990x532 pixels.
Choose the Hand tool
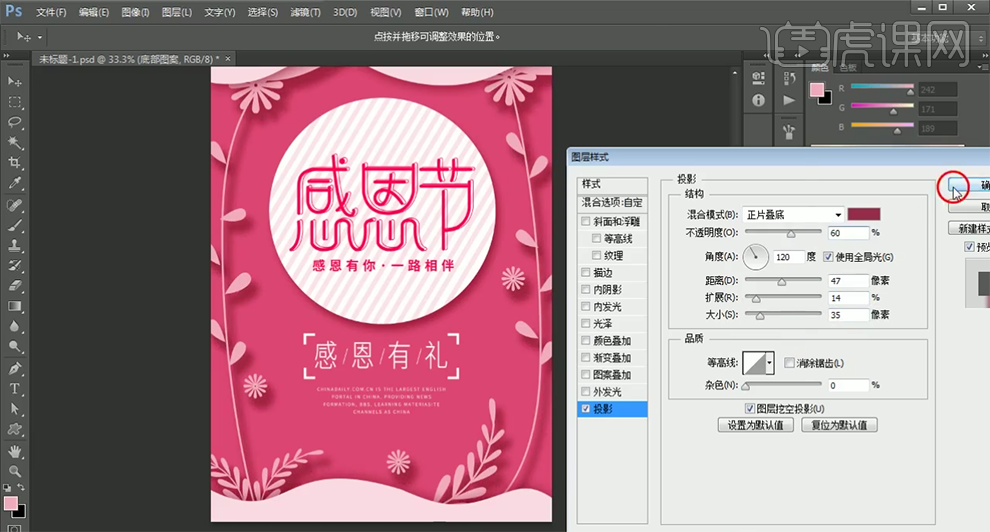15,449
